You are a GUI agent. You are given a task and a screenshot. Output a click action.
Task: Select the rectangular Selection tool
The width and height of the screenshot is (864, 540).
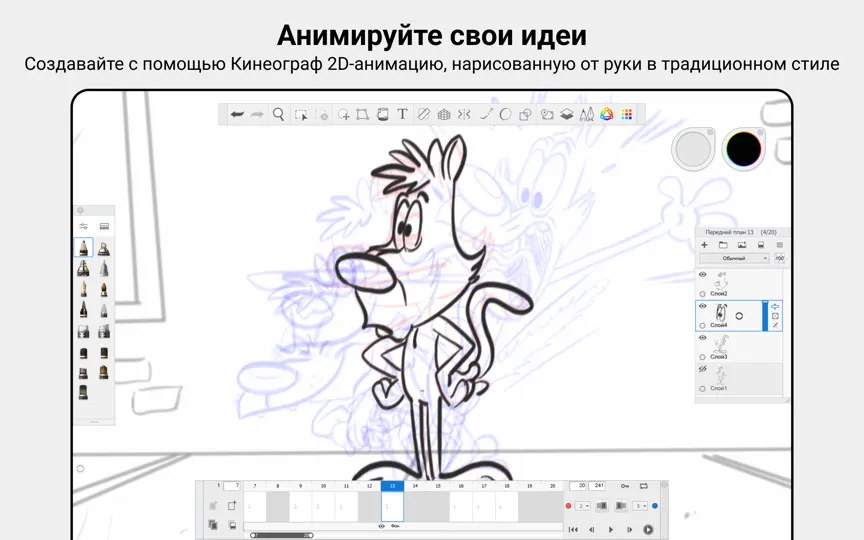301,115
